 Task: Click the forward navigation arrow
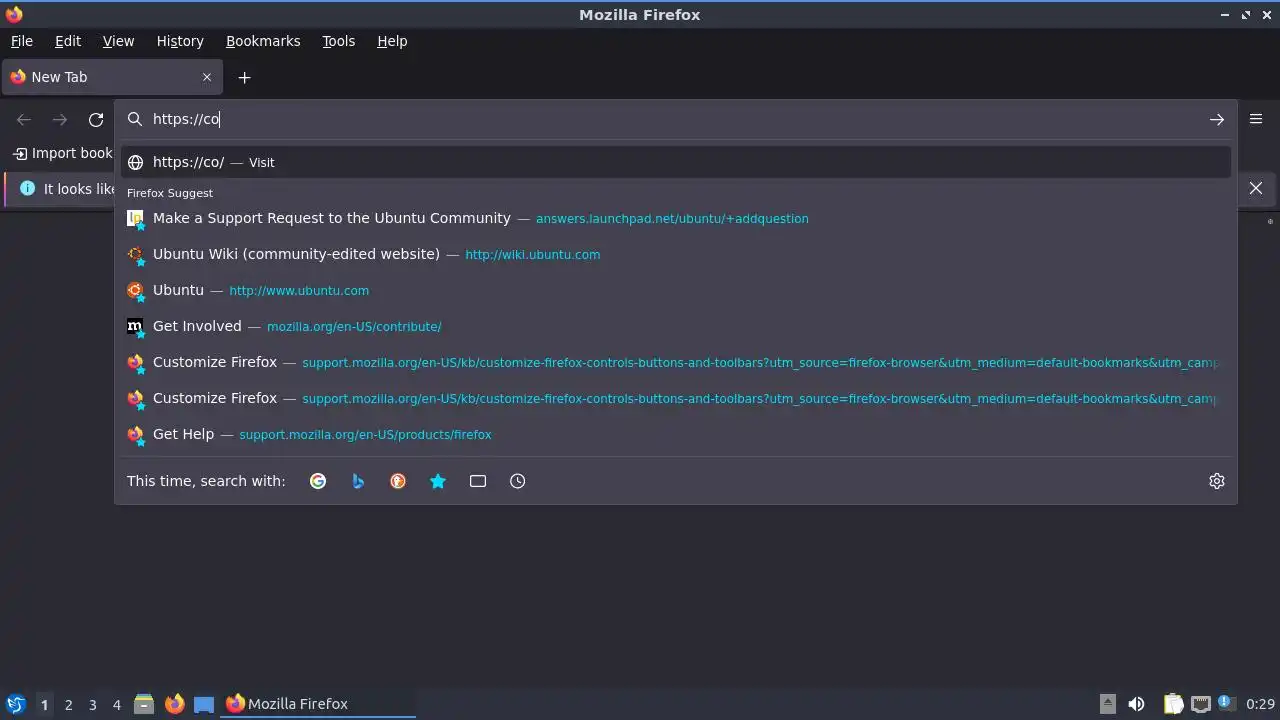click(x=60, y=119)
